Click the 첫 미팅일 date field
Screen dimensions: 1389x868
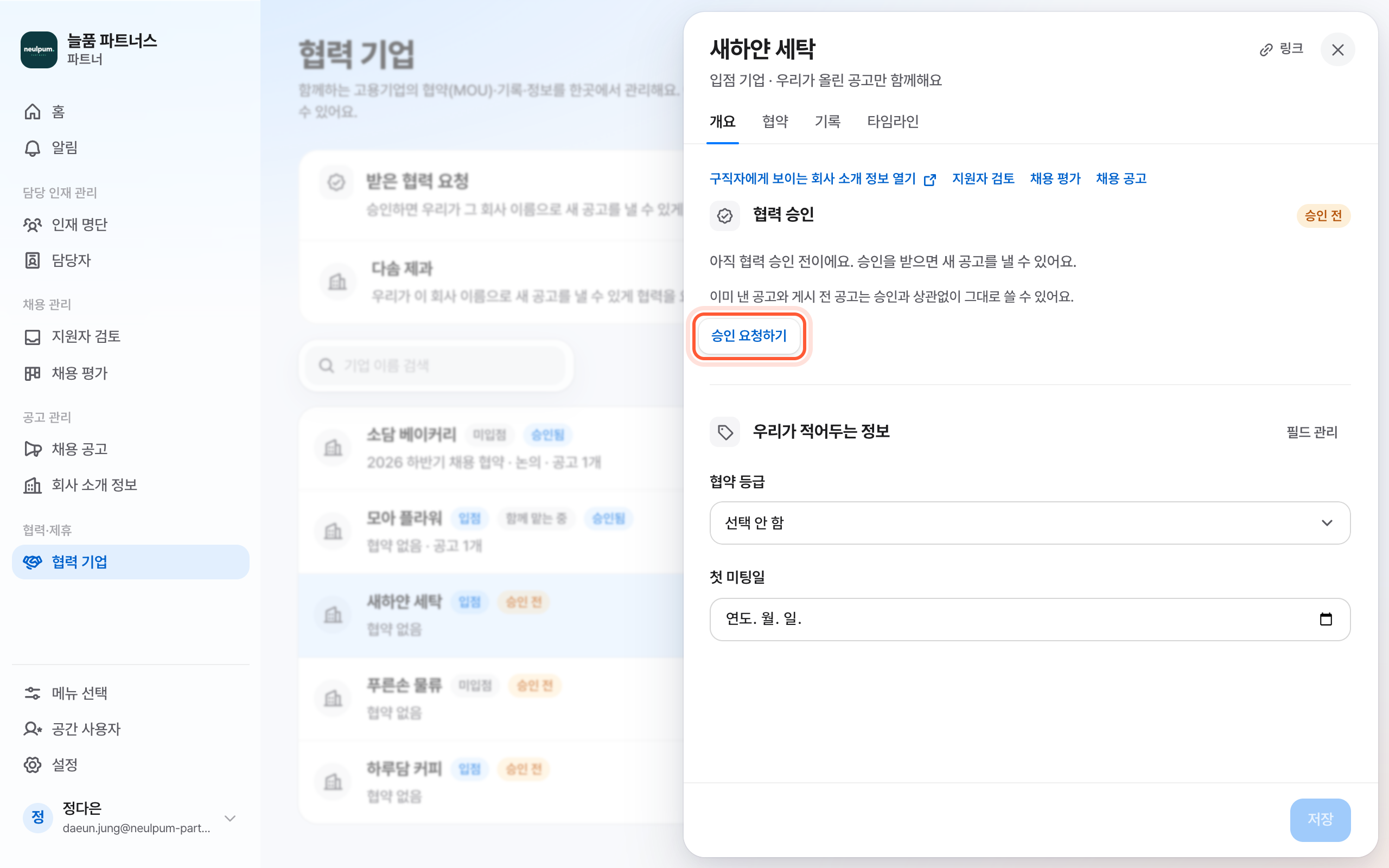1030,620
